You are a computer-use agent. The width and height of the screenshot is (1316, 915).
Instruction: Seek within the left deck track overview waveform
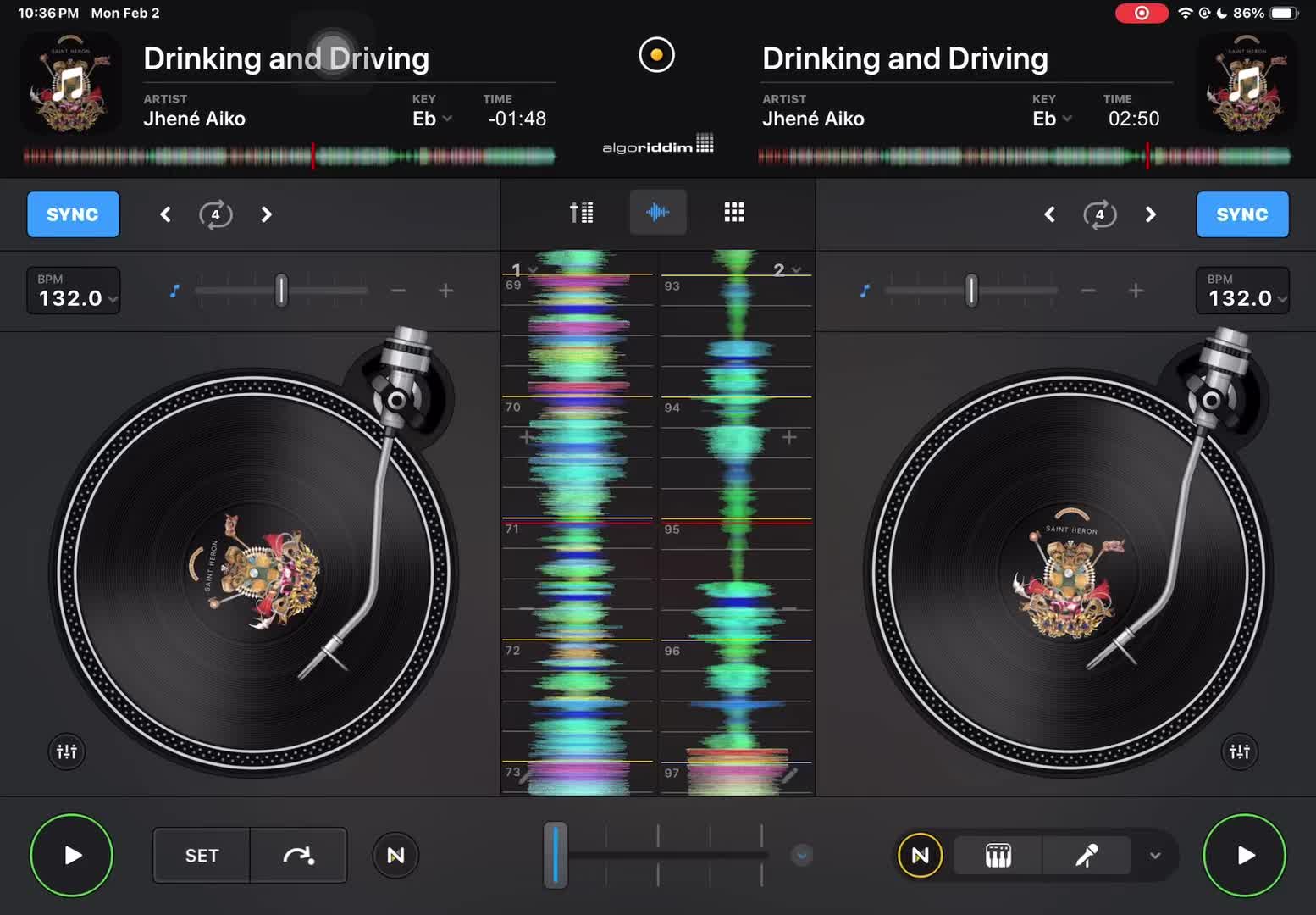289,156
